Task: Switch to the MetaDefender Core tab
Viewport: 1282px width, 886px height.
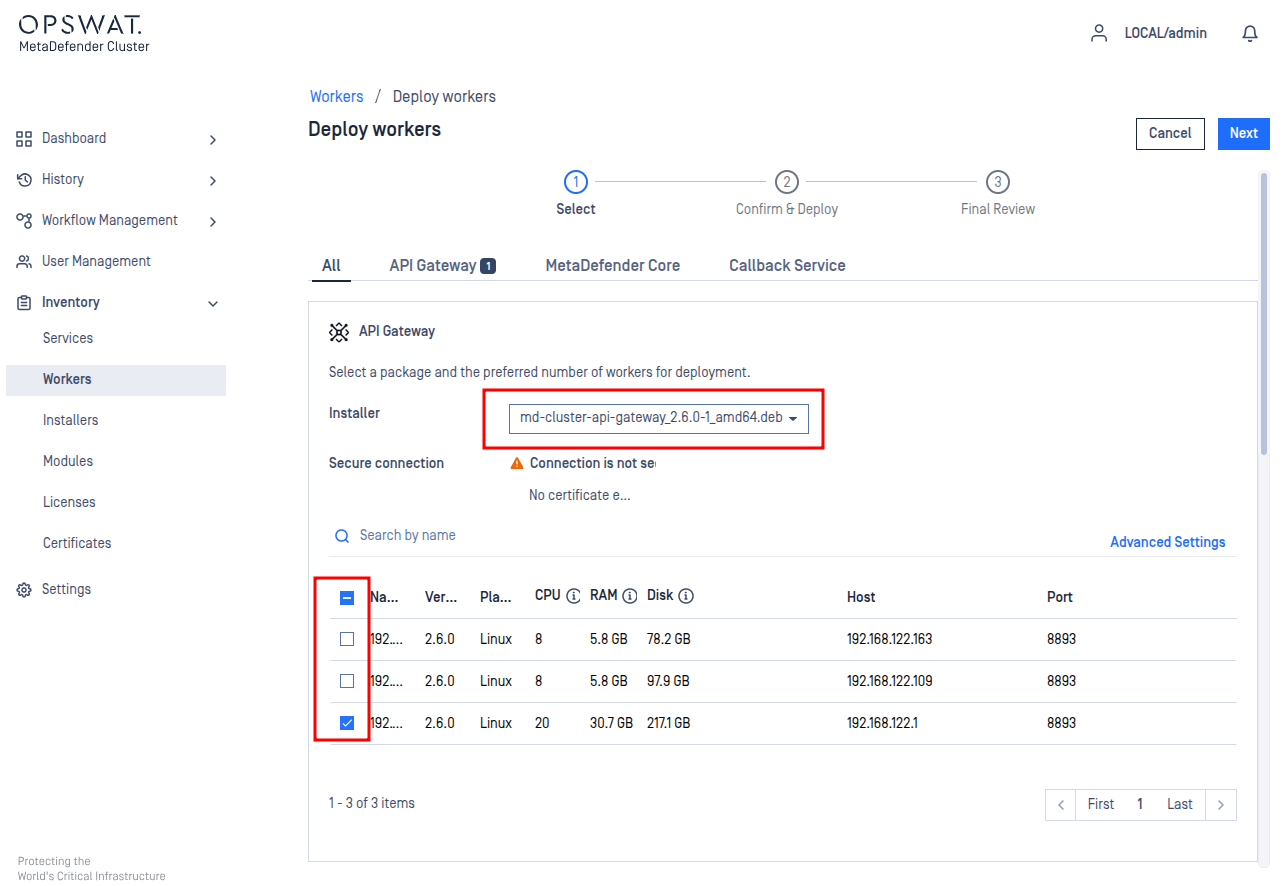Action: click(612, 266)
